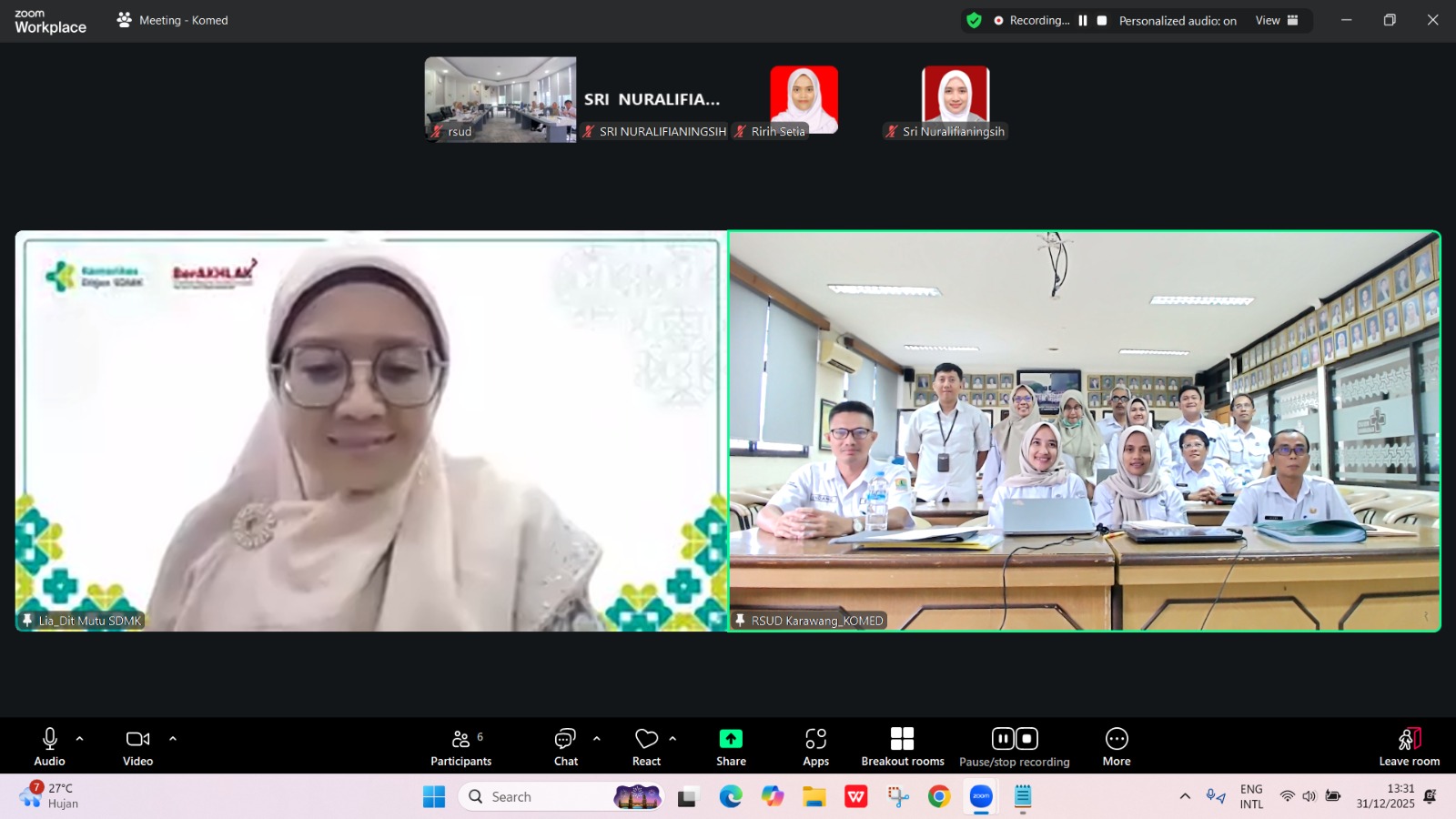Click the green encryption shield icon
The image size is (1456, 819).
coord(974,20)
